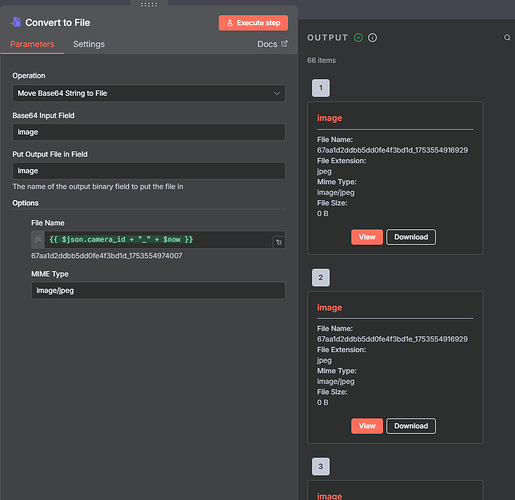
Task: Click the output search icon
Action: [507, 38]
